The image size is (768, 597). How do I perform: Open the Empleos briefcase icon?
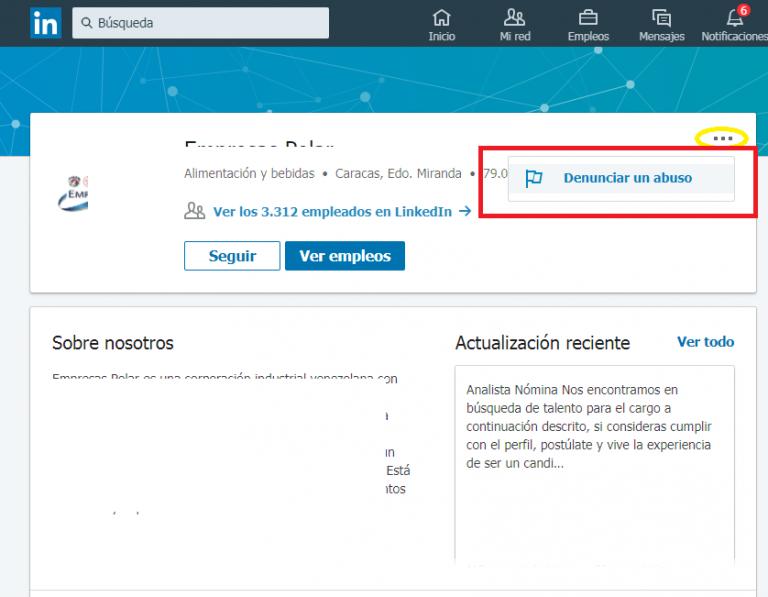click(588, 18)
